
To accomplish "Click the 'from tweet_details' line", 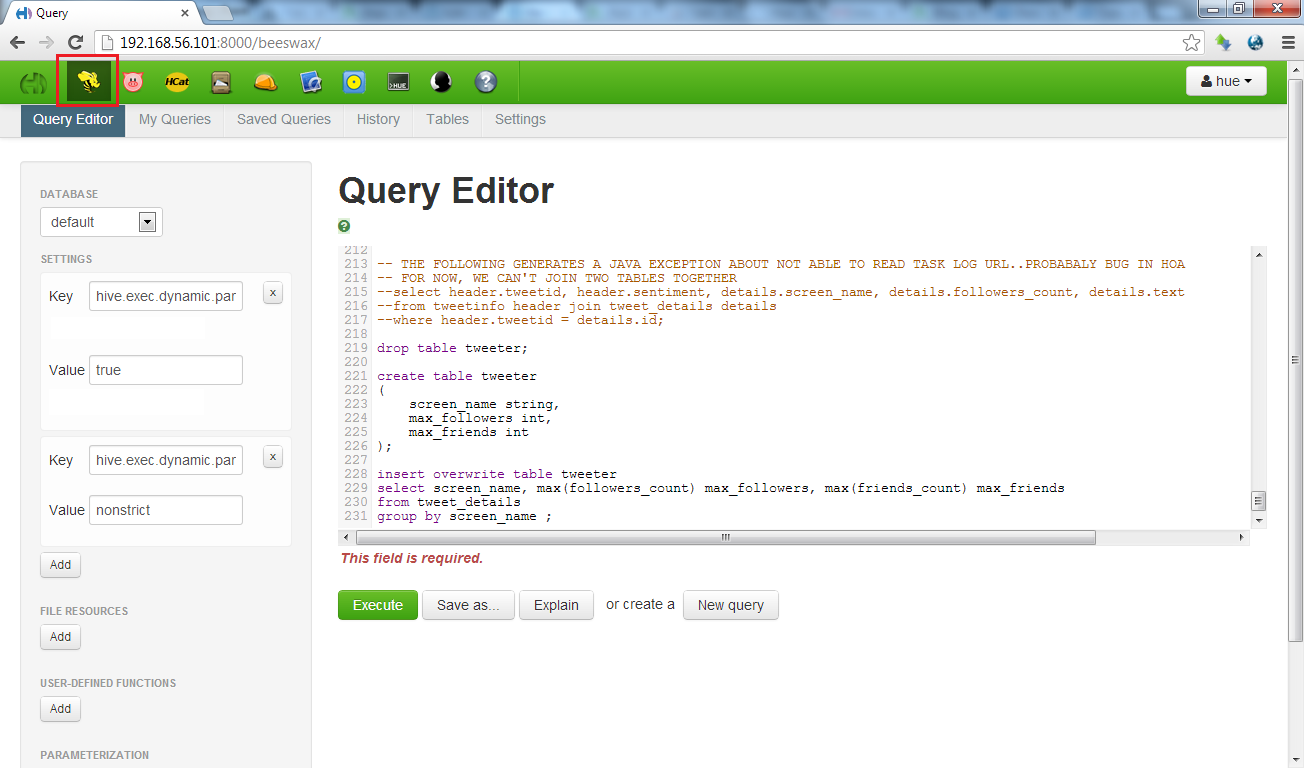I will point(449,502).
